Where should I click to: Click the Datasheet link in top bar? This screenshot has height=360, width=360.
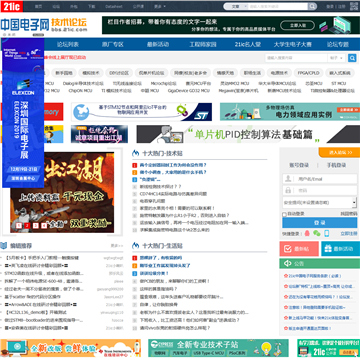pos(114,6)
